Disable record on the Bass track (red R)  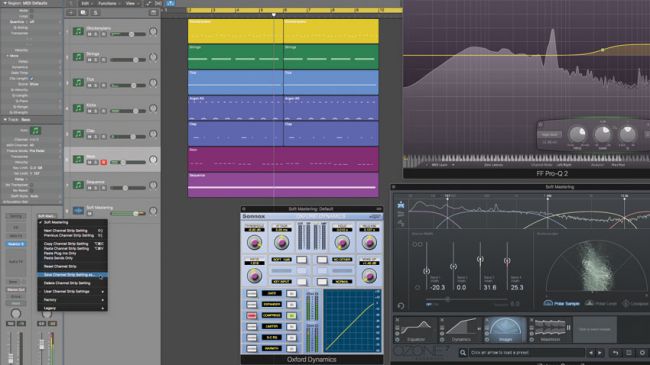click(104, 162)
